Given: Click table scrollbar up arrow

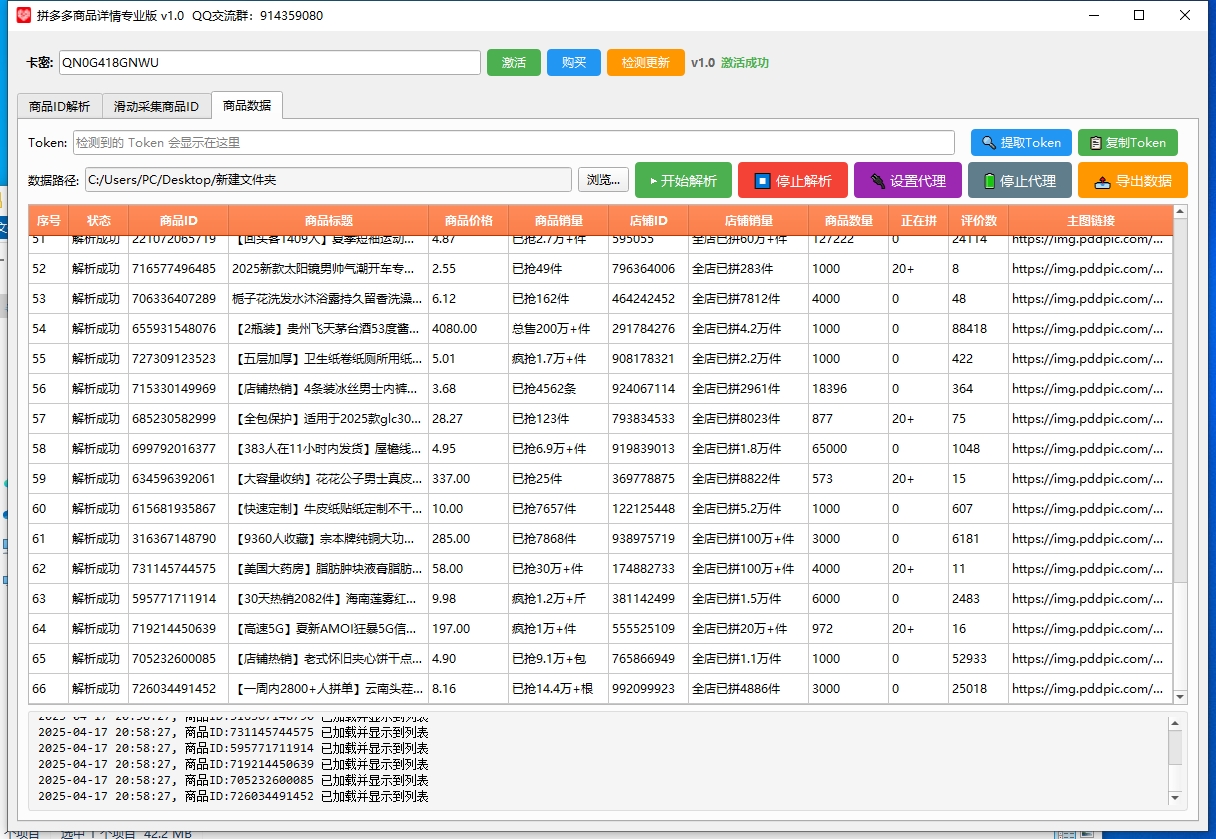Looking at the screenshot, I should pyautogui.click(x=1180, y=212).
